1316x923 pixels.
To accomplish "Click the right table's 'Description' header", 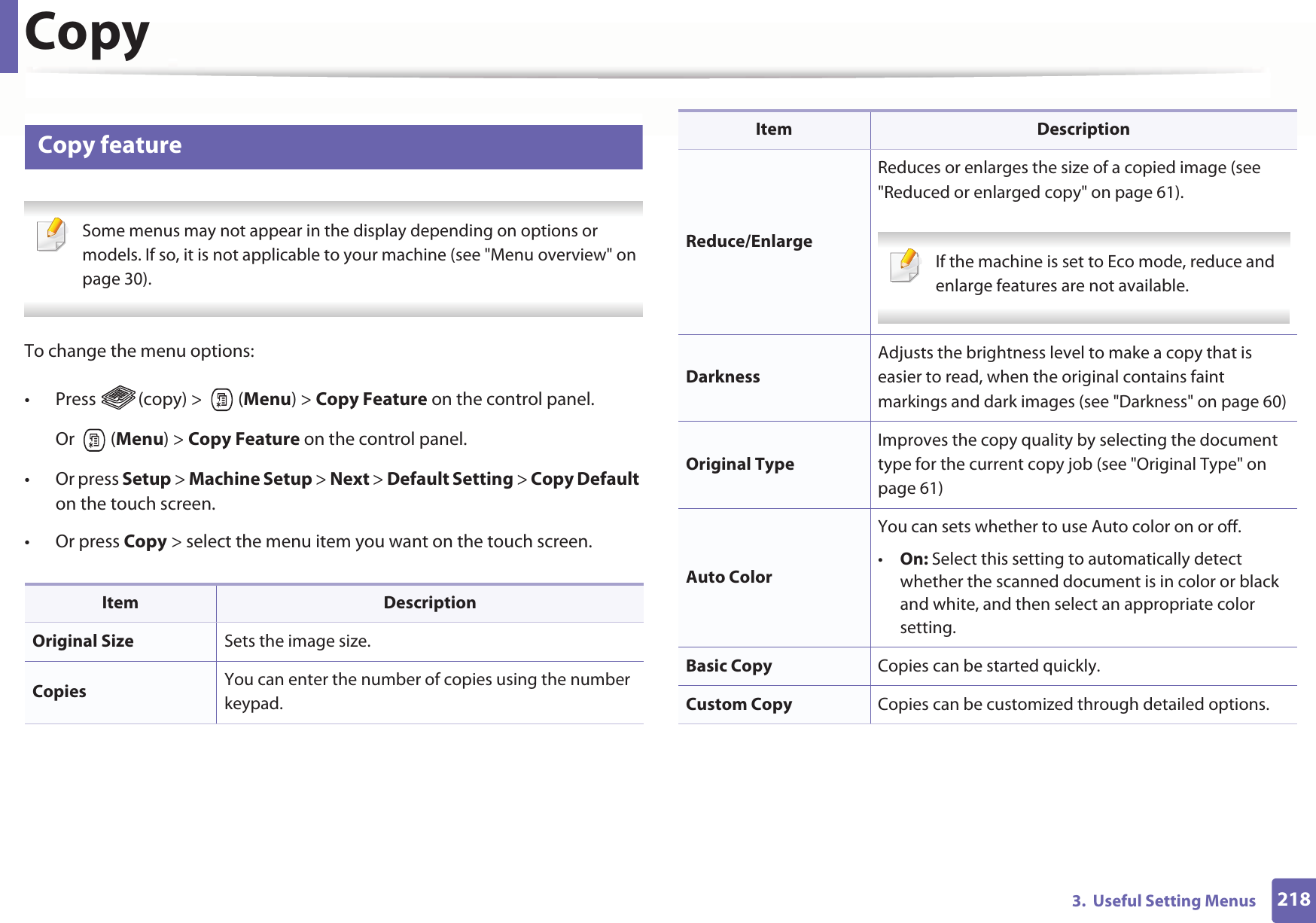I will coord(1083,129).
